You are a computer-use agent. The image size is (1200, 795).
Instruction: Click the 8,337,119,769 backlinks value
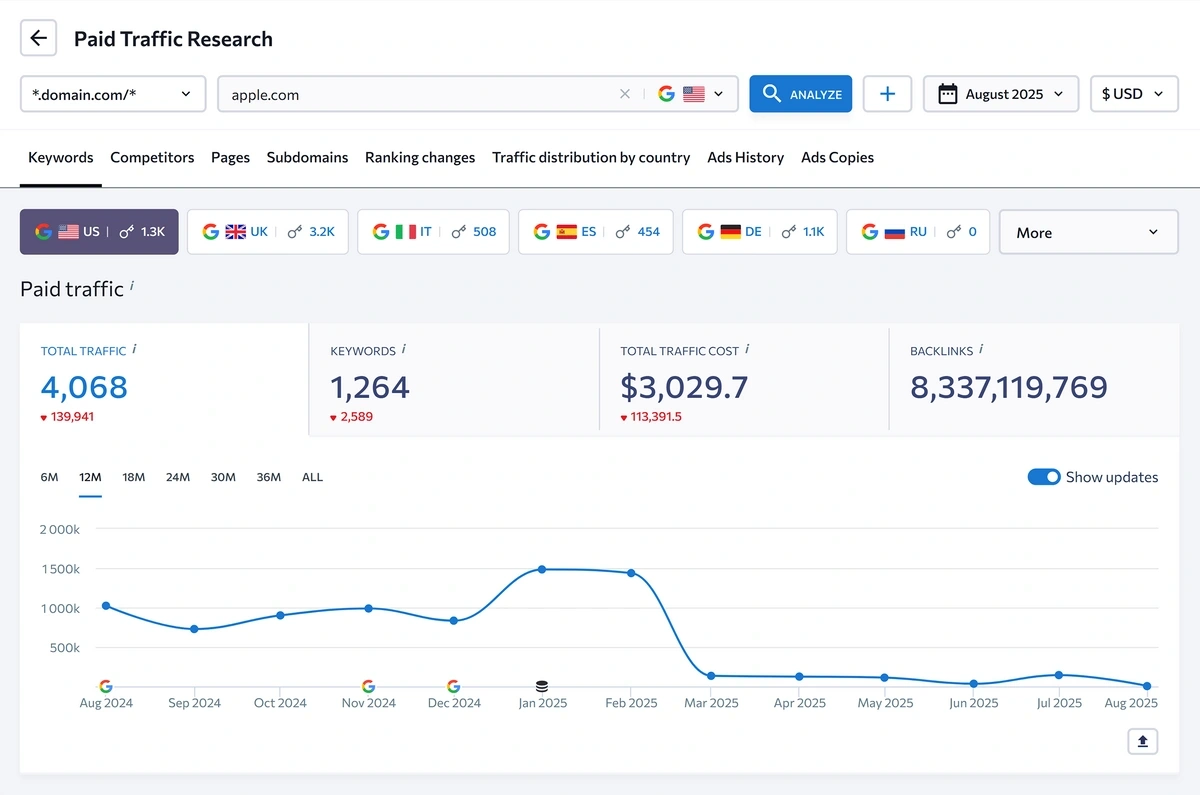(1009, 387)
